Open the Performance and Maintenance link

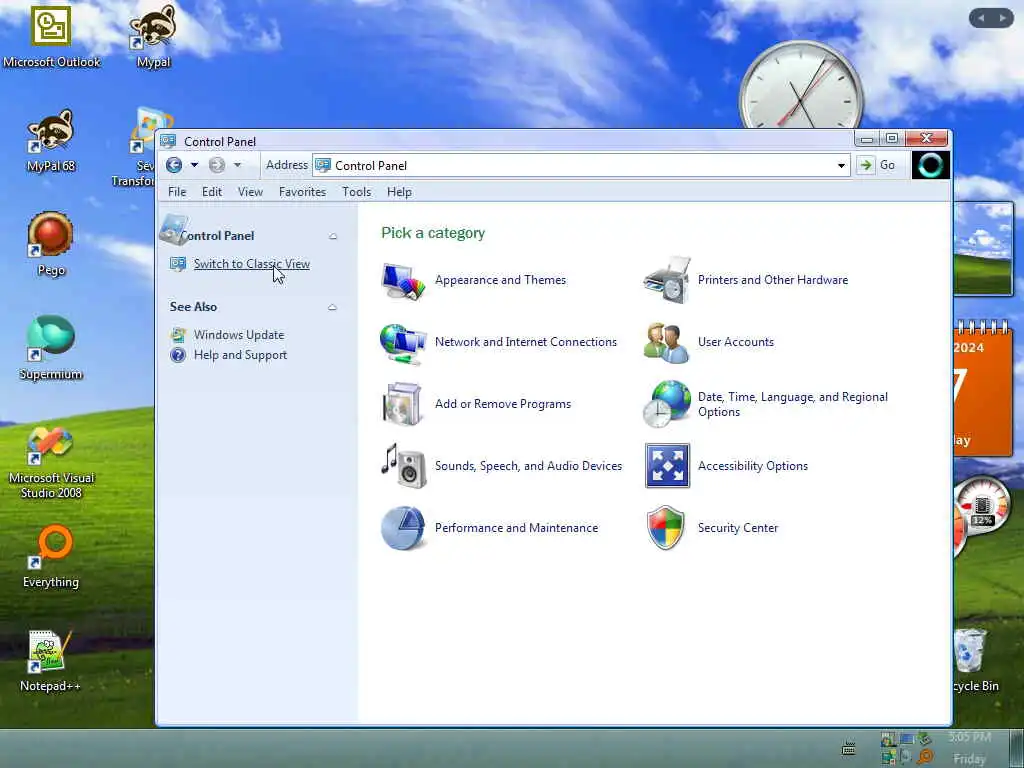click(517, 528)
